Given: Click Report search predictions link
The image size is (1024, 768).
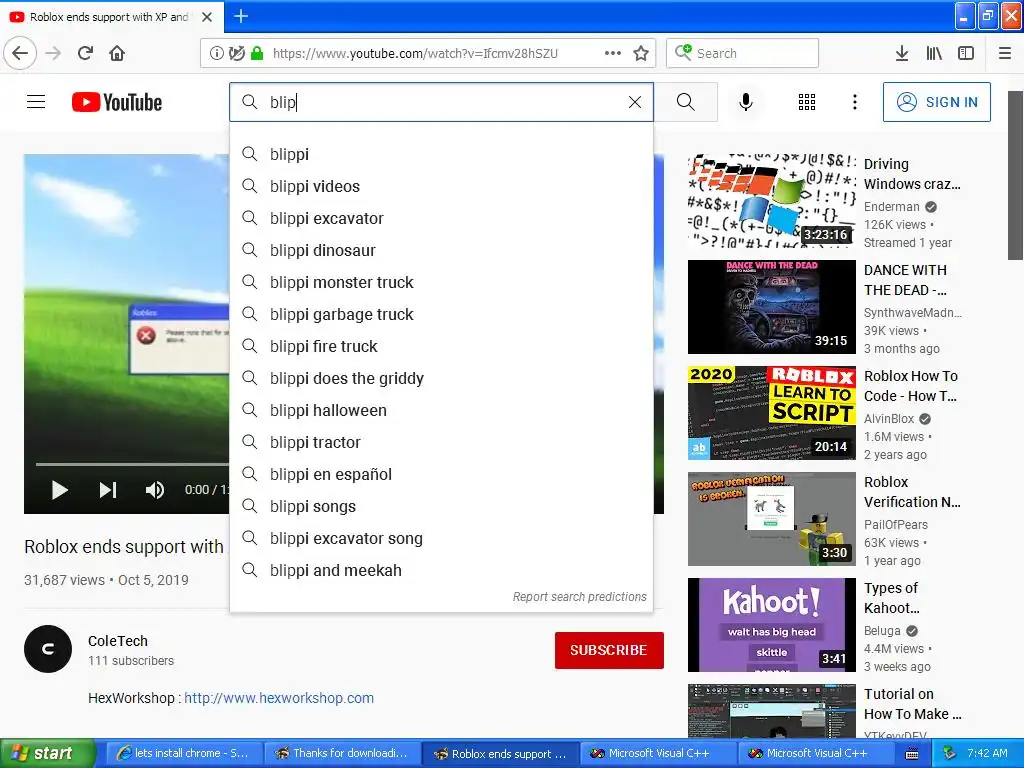Looking at the screenshot, I should tap(579, 596).
